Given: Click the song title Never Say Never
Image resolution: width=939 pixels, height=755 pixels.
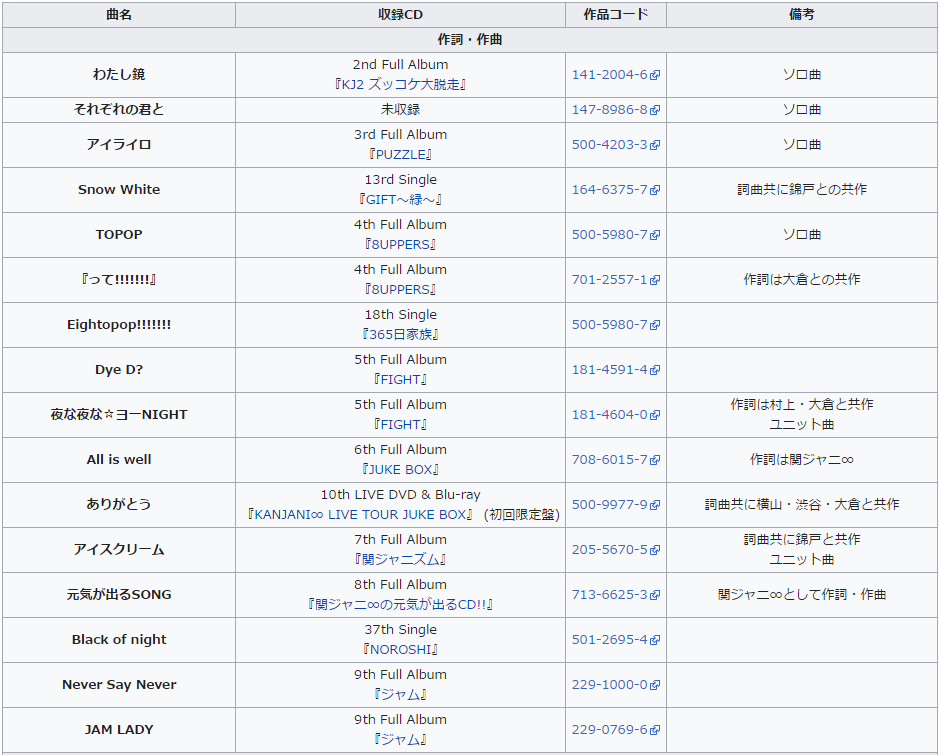Looking at the screenshot, I should tap(119, 684).
